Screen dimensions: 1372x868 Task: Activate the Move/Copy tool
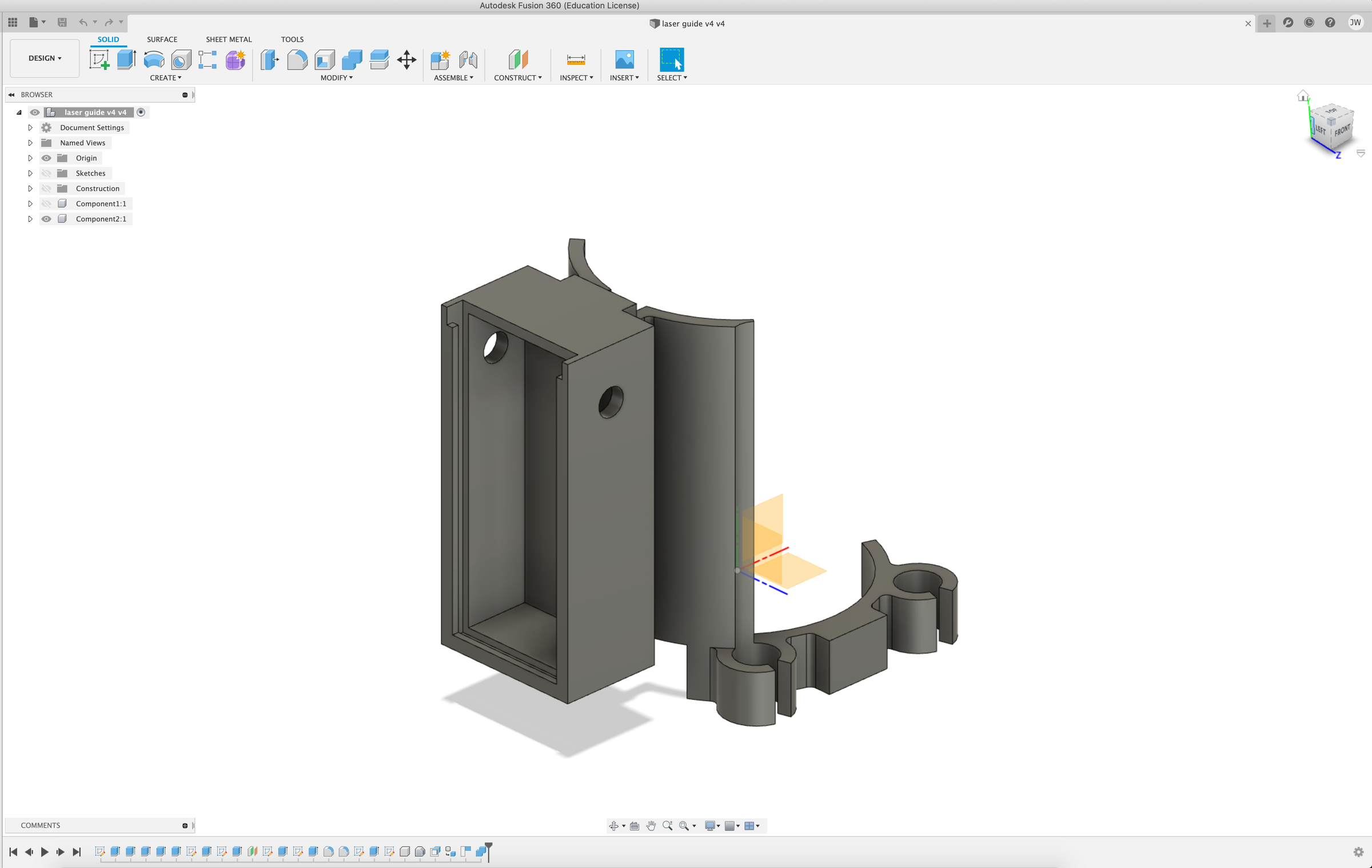coord(406,59)
